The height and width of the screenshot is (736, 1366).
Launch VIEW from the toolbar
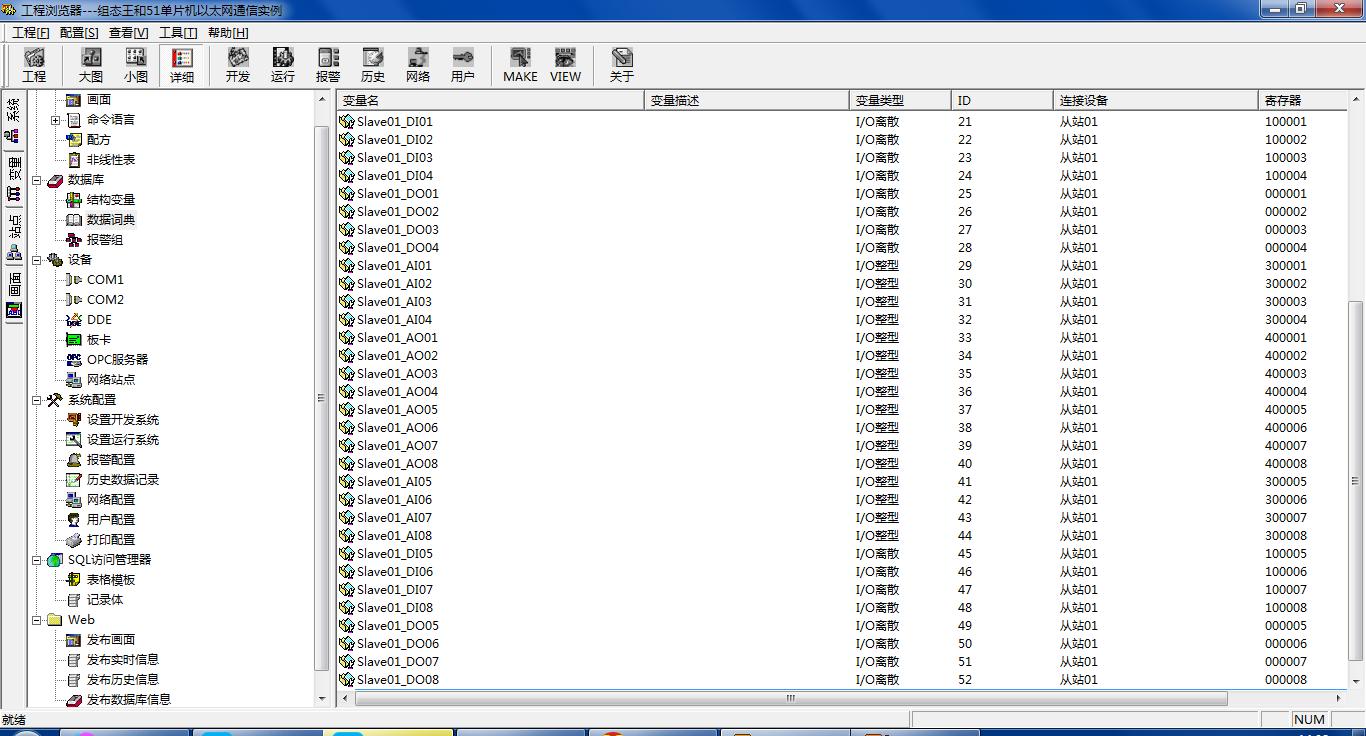(565, 65)
